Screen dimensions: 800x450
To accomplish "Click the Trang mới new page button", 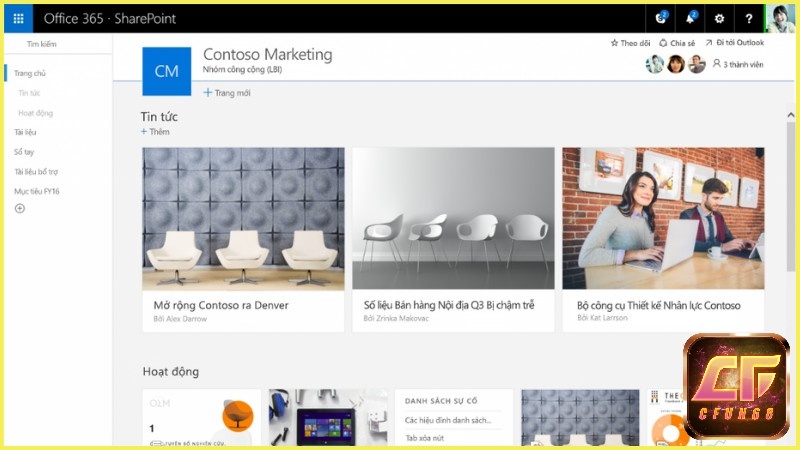I will pos(227,93).
